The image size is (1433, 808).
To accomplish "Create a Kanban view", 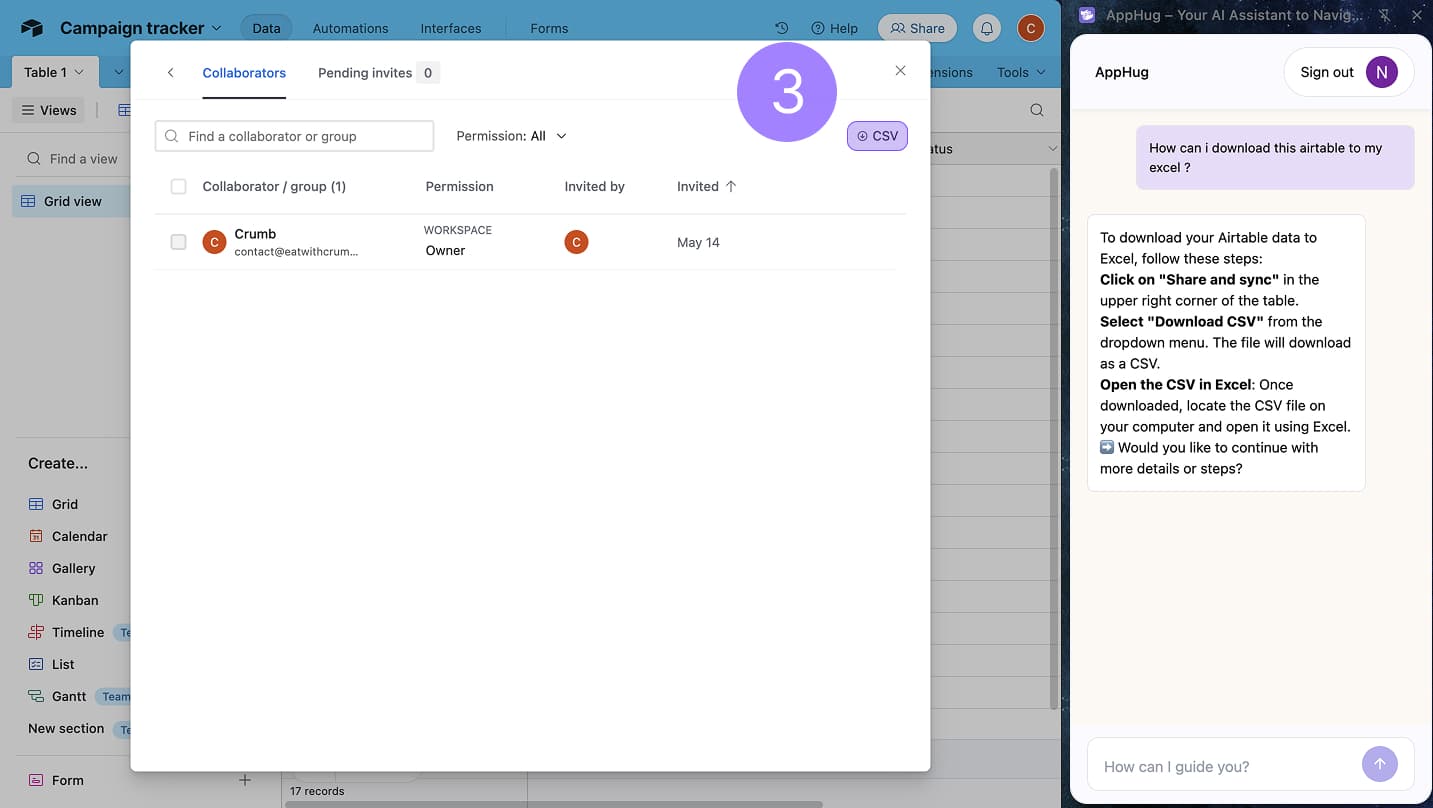I will [x=64, y=600].
